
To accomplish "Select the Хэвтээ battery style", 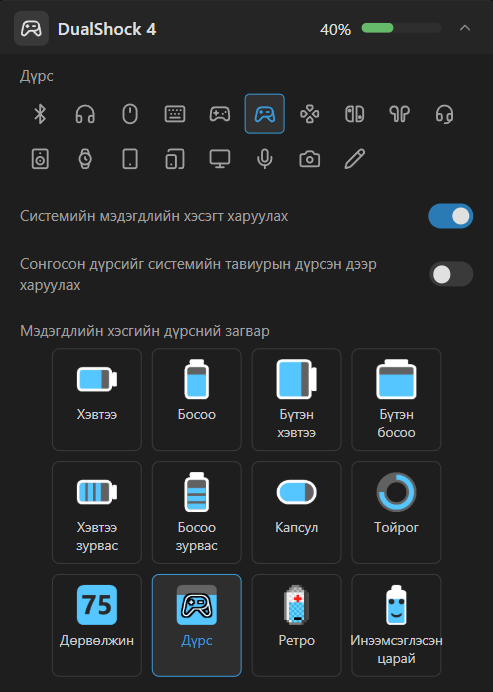I will point(97,399).
